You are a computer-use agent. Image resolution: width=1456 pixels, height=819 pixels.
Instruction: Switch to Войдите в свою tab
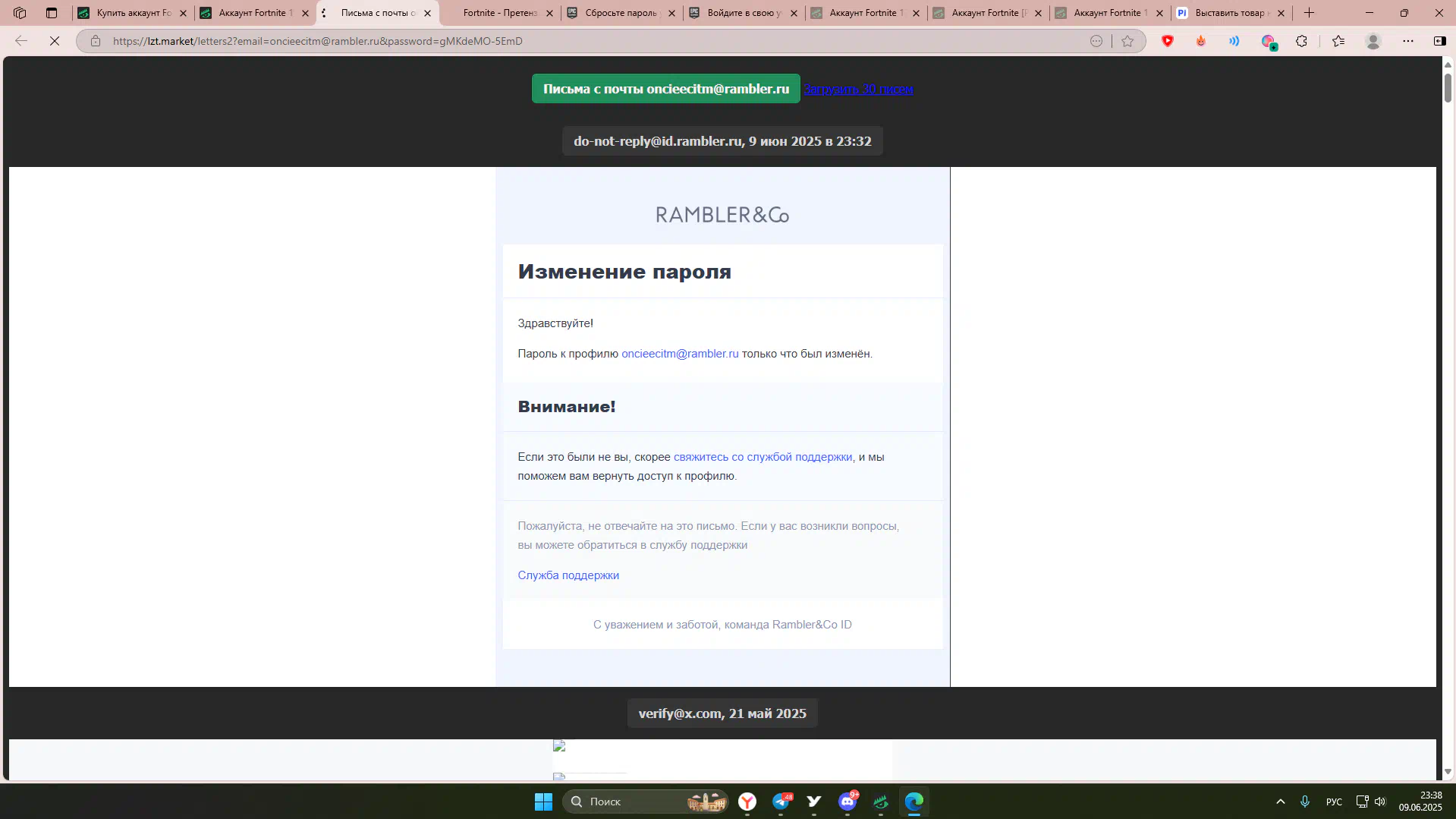tap(744, 13)
